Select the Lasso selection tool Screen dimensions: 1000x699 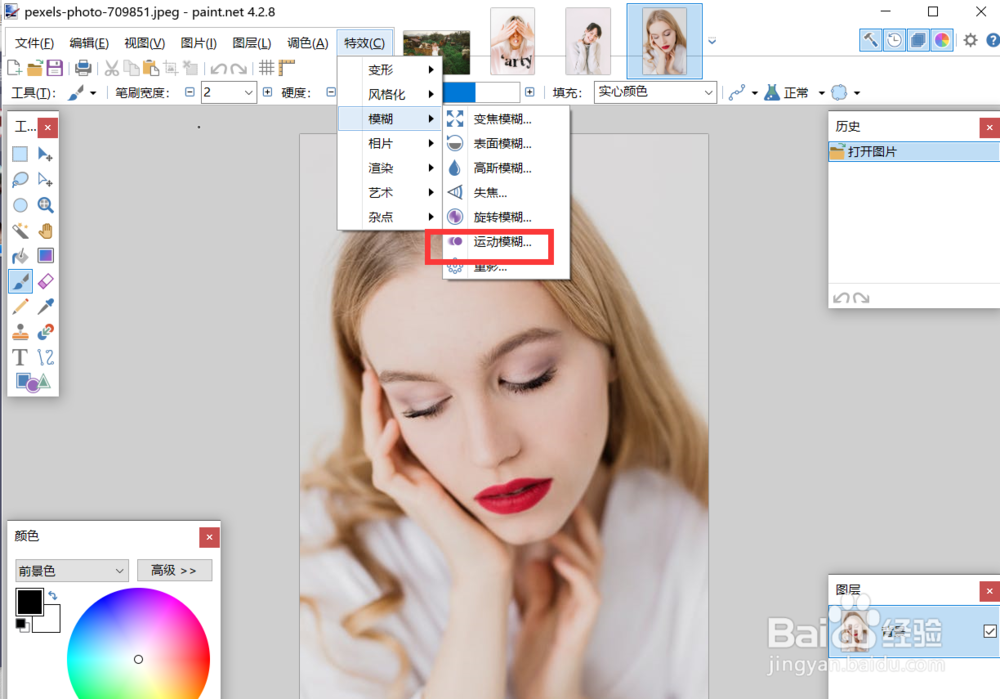tap(21, 179)
